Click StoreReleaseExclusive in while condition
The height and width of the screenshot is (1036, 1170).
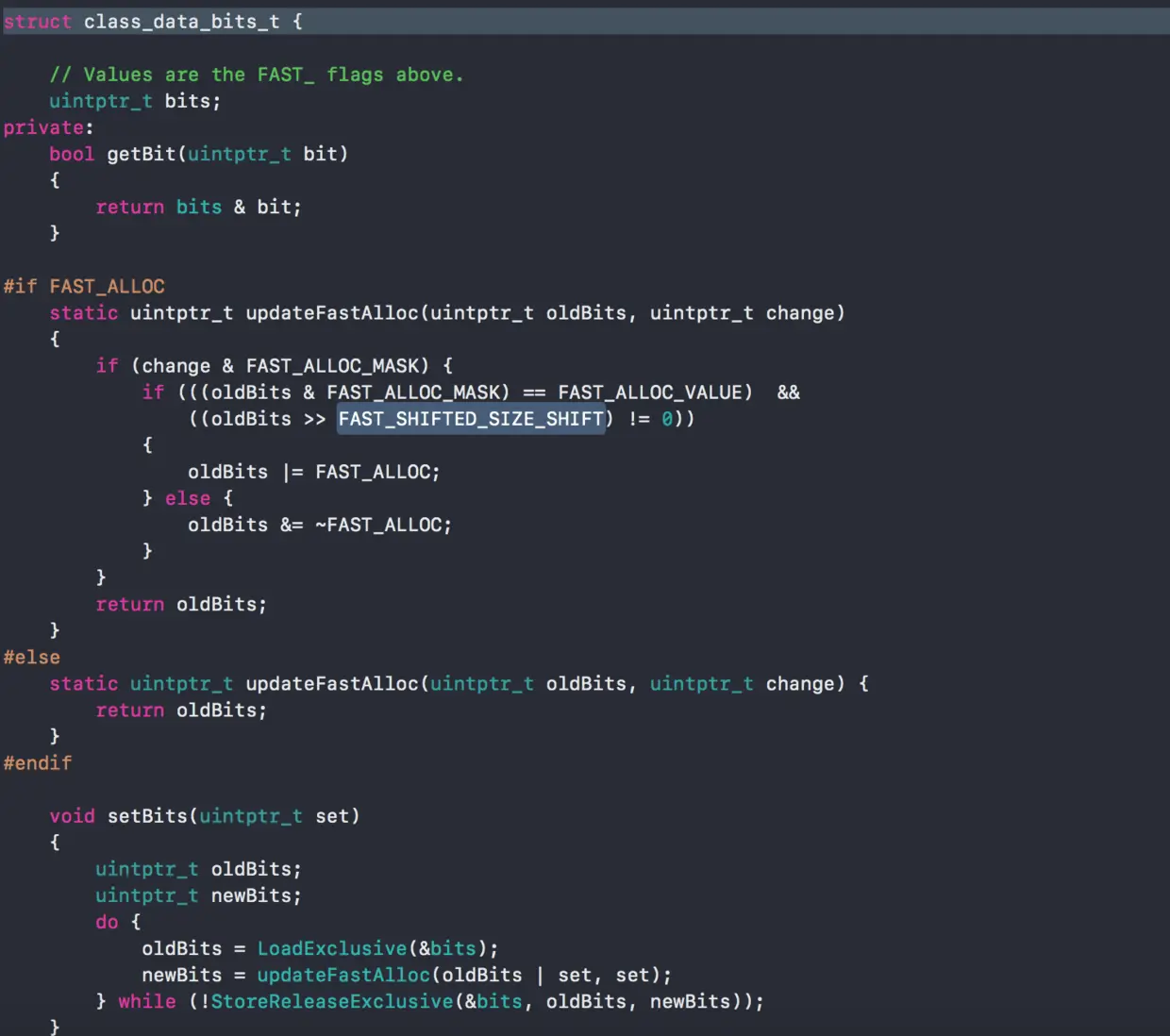point(332,1001)
